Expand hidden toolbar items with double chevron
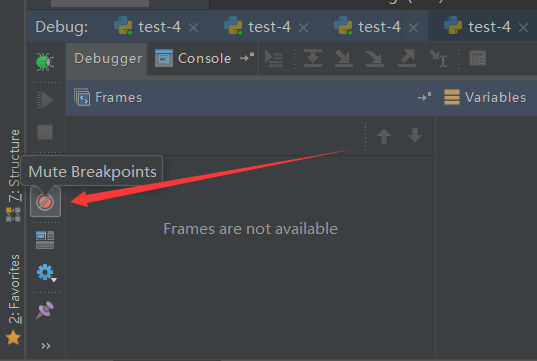Viewport: 537px width, 361px height. 46,346
